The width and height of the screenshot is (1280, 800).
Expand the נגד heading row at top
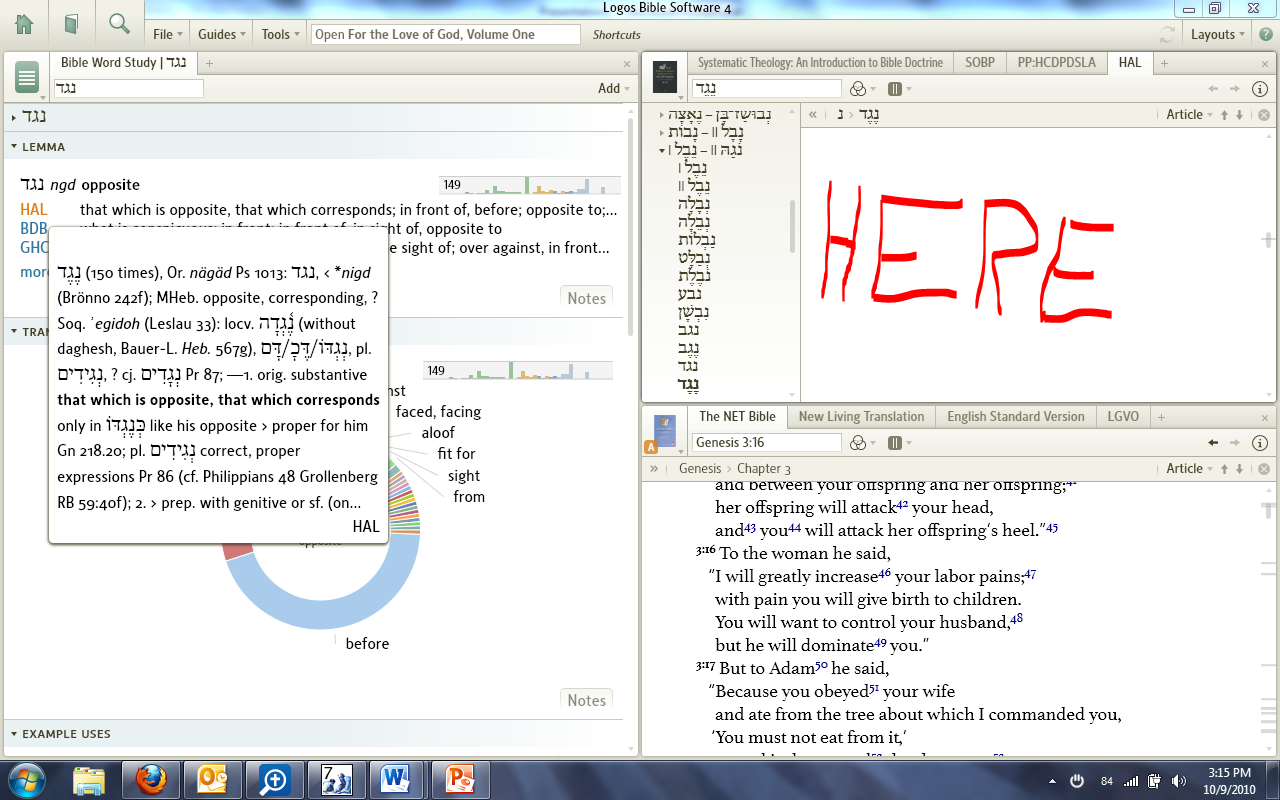coord(14,118)
